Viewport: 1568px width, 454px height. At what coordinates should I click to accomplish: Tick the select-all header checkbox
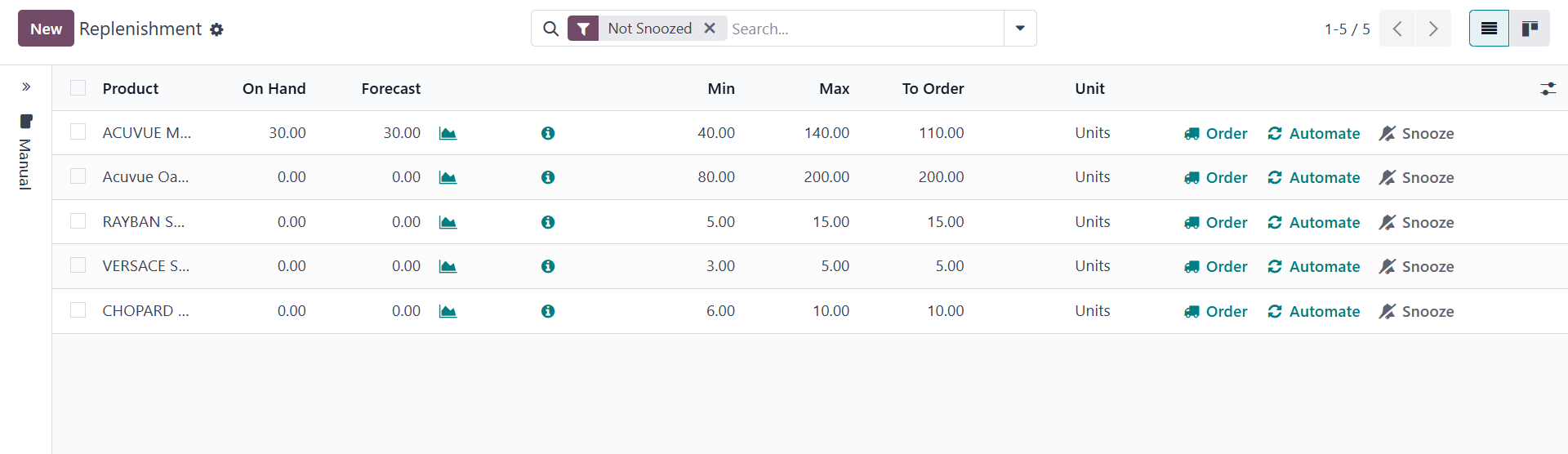[x=78, y=87]
